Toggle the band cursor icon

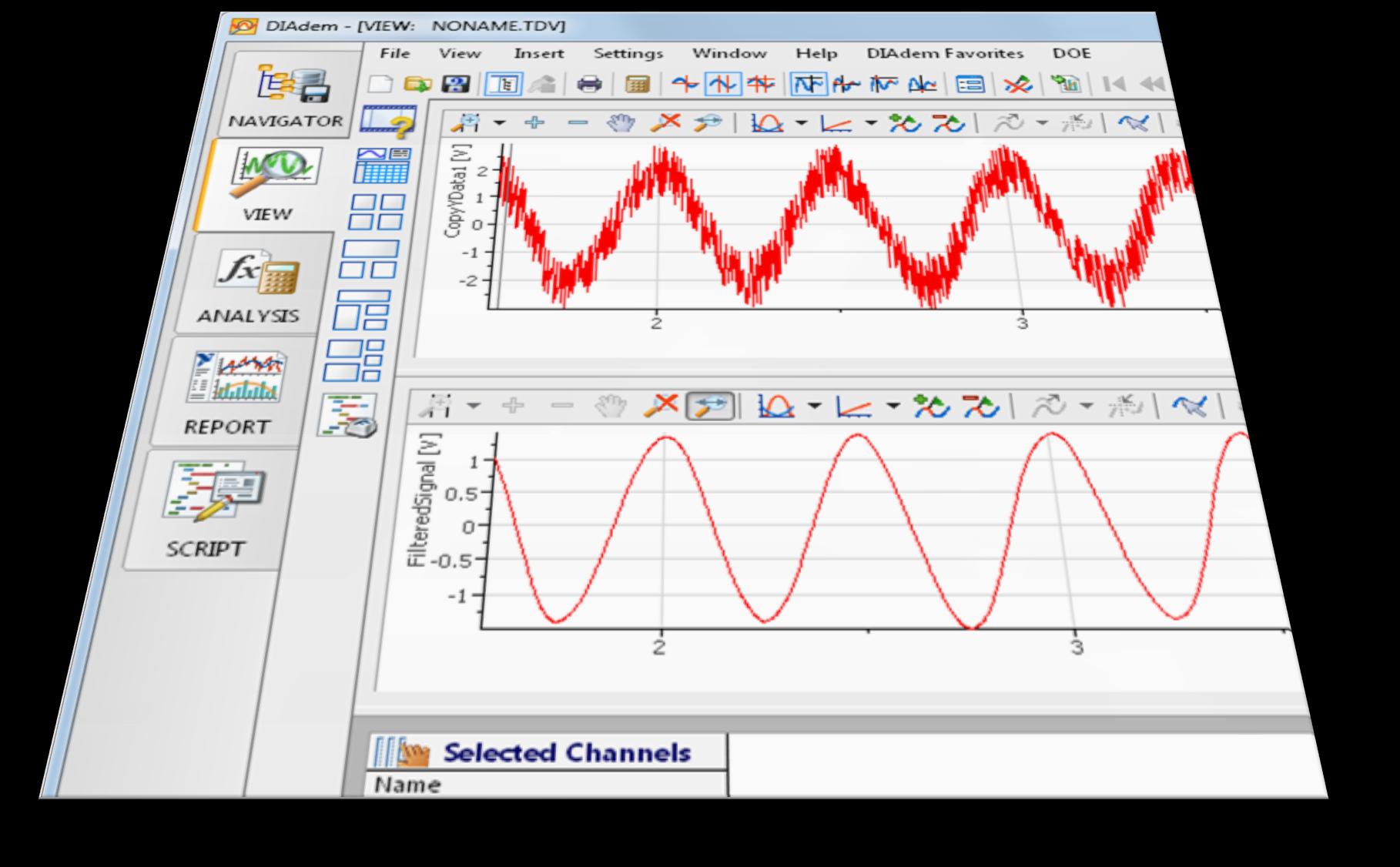coord(723,84)
